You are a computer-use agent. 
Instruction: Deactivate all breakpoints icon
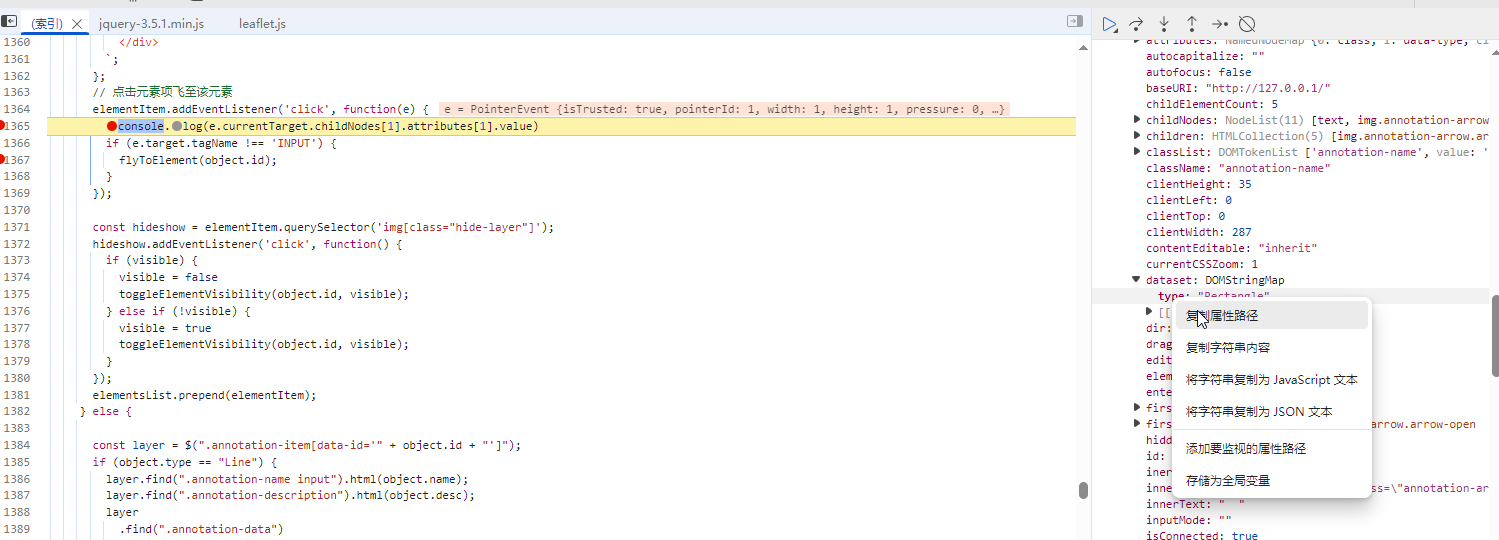click(x=1247, y=23)
